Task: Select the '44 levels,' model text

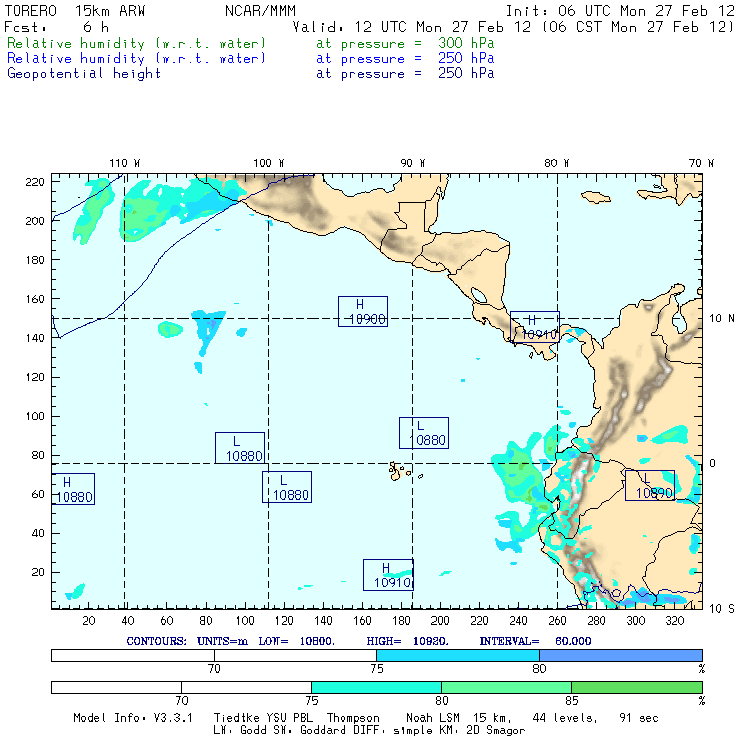Action: (x=564, y=718)
